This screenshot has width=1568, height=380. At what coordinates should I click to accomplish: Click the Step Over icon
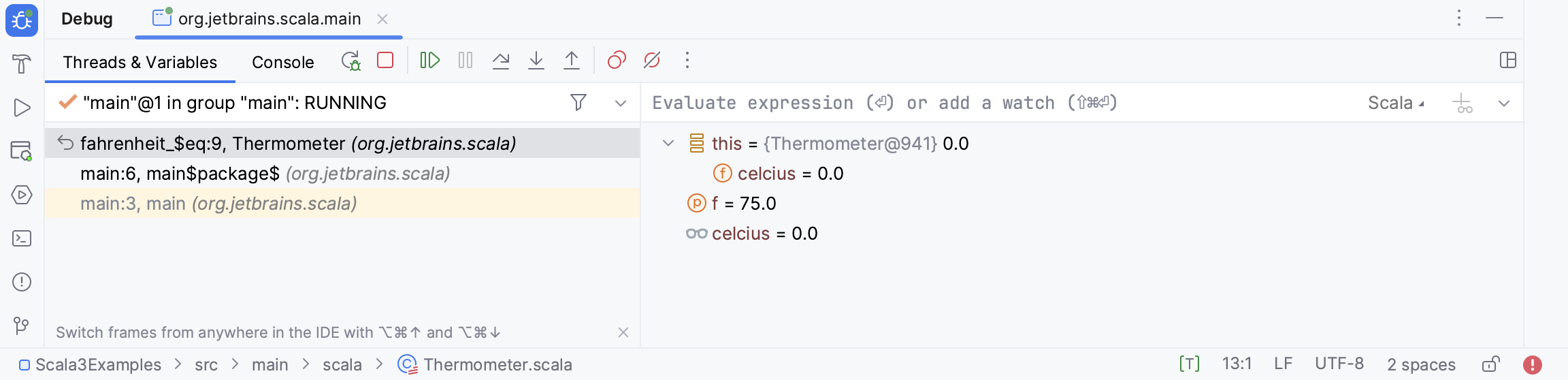coord(501,61)
